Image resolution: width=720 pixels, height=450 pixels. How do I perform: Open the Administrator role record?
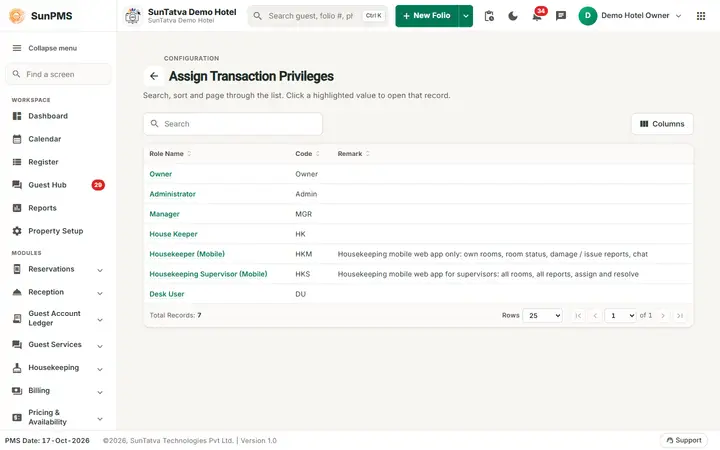(x=172, y=194)
